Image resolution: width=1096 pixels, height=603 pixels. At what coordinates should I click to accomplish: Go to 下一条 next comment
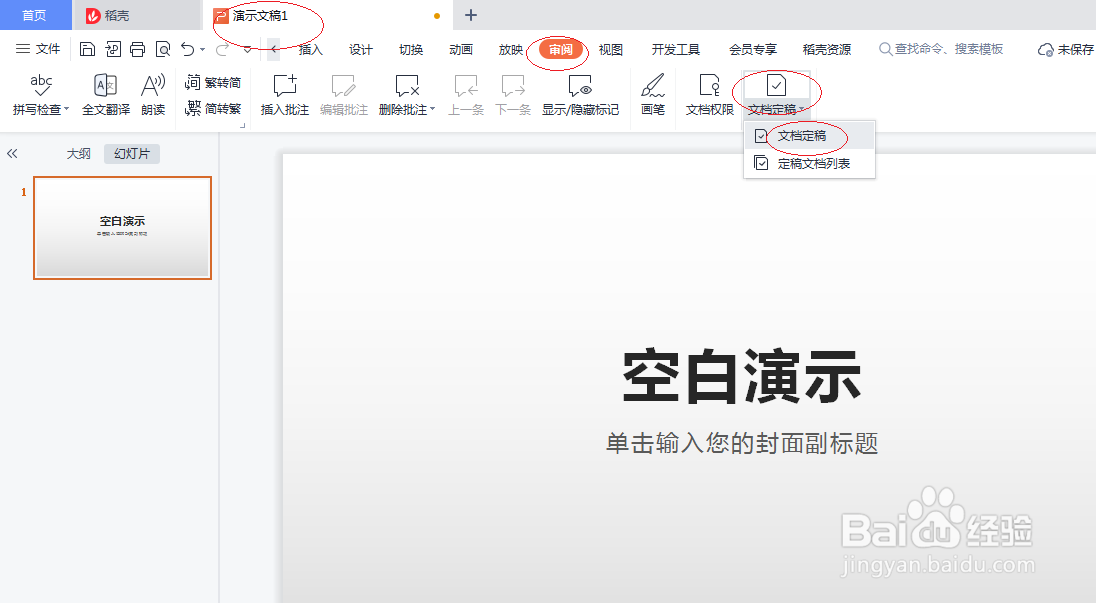pos(512,94)
